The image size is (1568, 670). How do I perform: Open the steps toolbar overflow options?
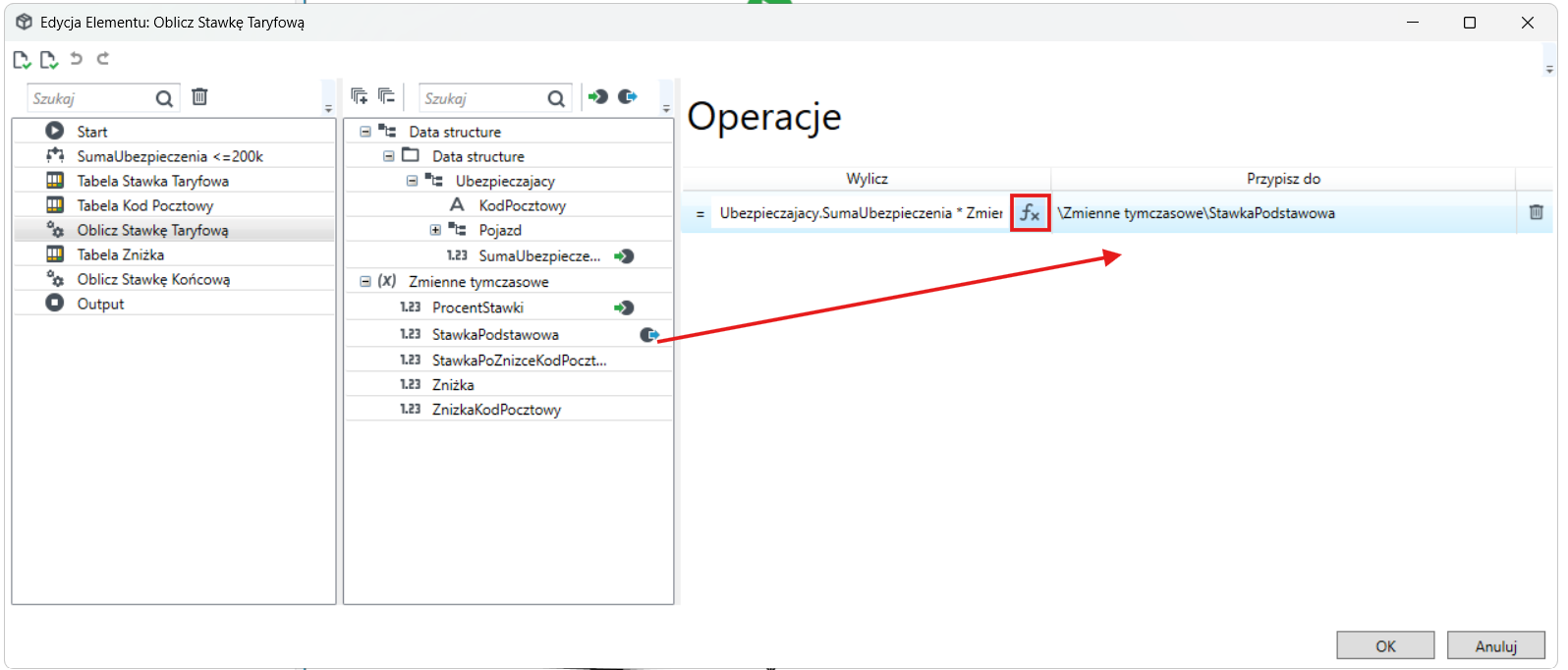(328, 108)
